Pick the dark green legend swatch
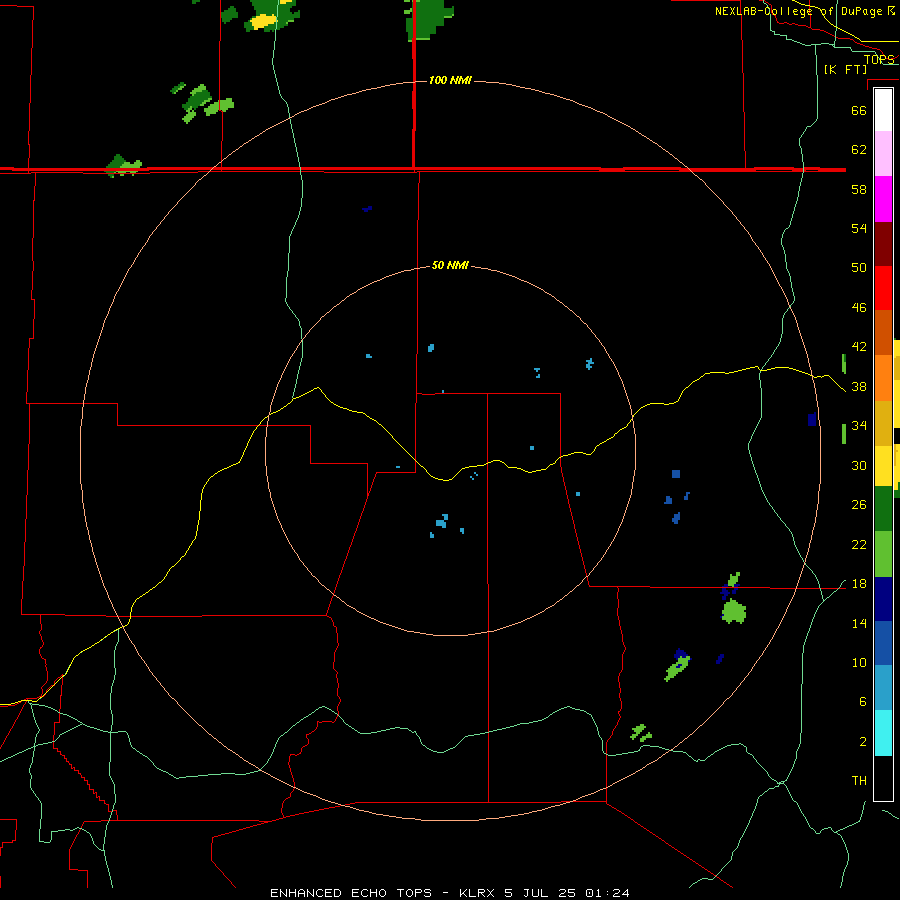This screenshot has height=900, width=900. pos(883,509)
